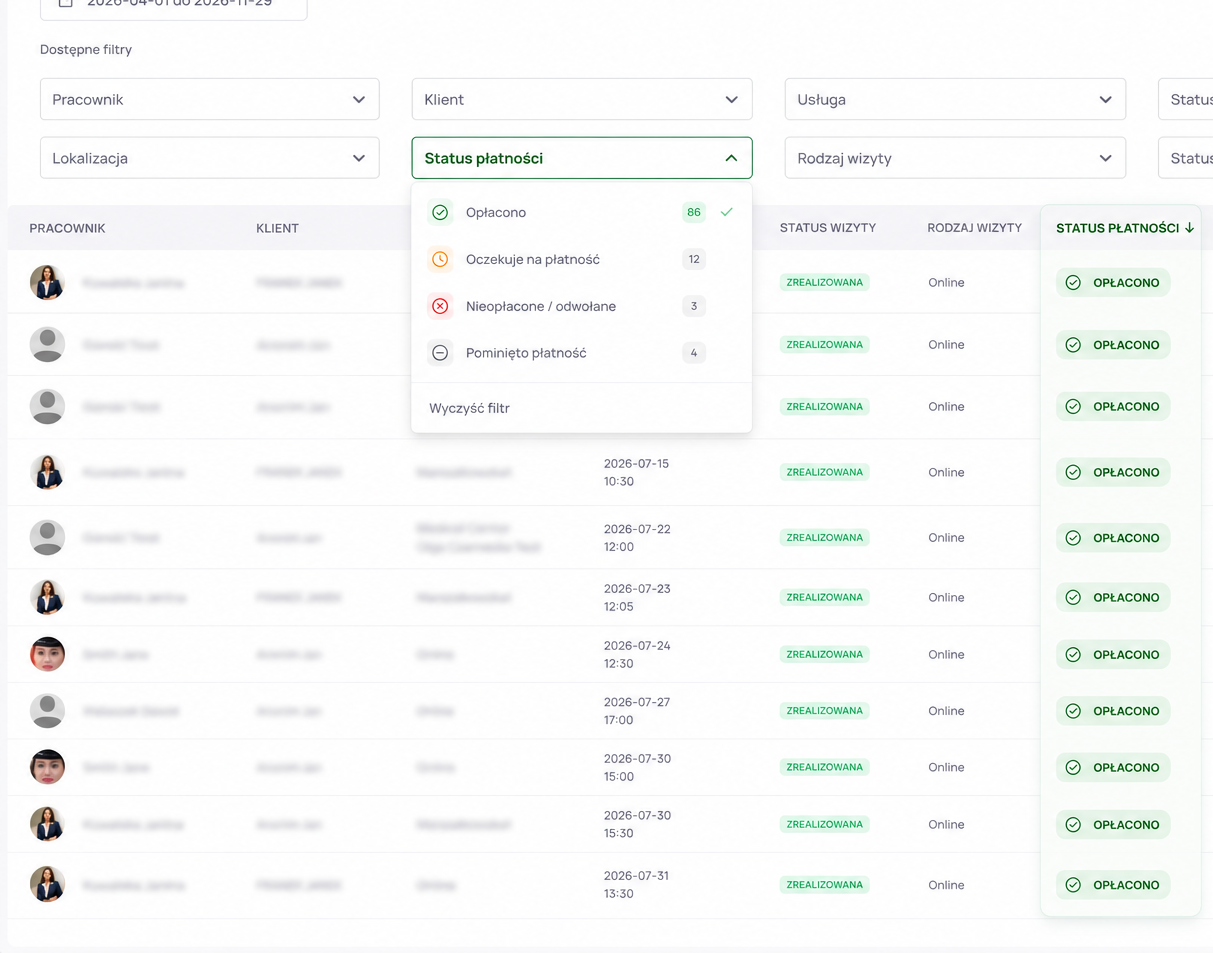This screenshot has height=953, width=1213.
Task: Click the OPŁACONO check icon in the 2026-07-22 row
Action: point(1073,538)
